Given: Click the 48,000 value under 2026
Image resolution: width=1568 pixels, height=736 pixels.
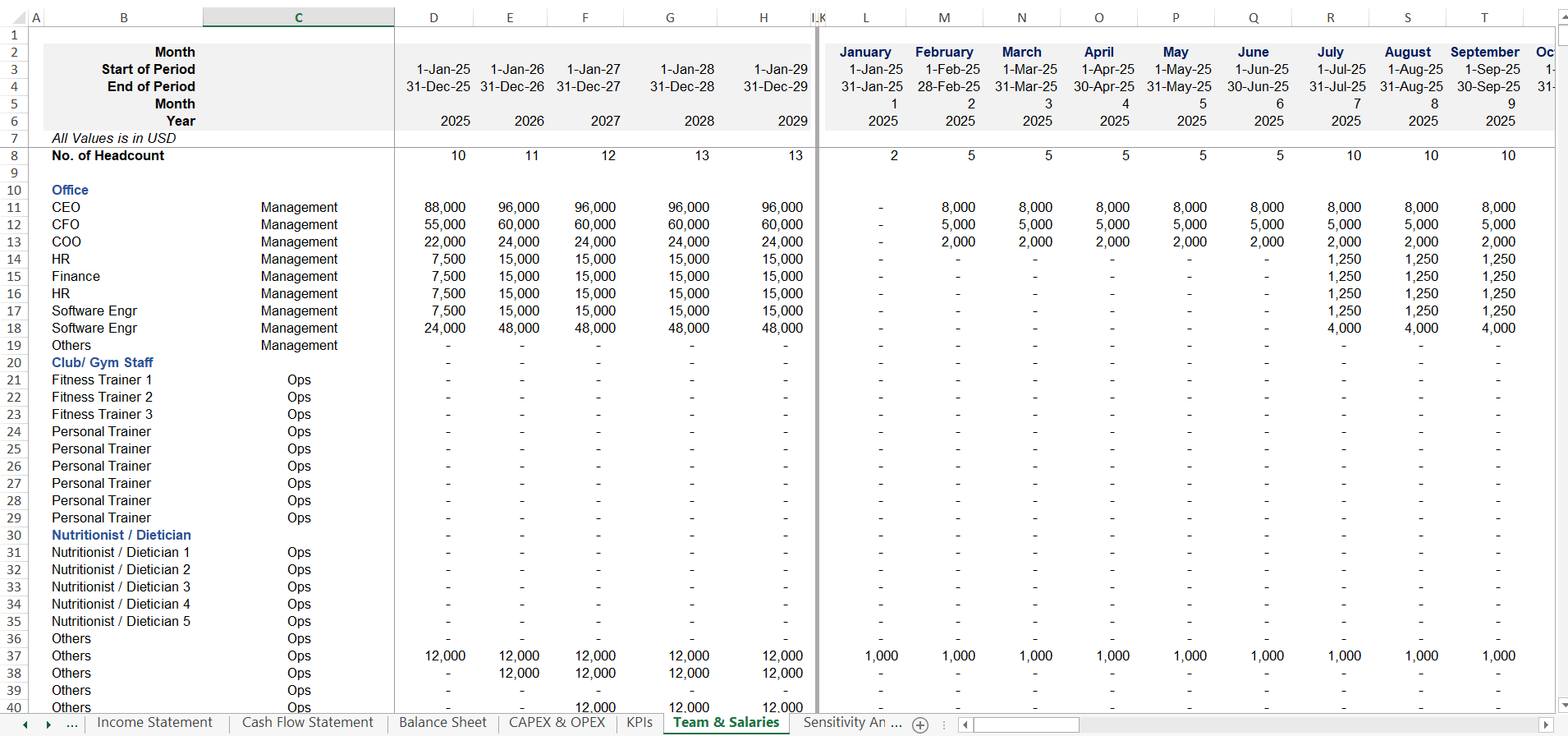Looking at the screenshot, I should pyautogui.click(x=518, y=328).
